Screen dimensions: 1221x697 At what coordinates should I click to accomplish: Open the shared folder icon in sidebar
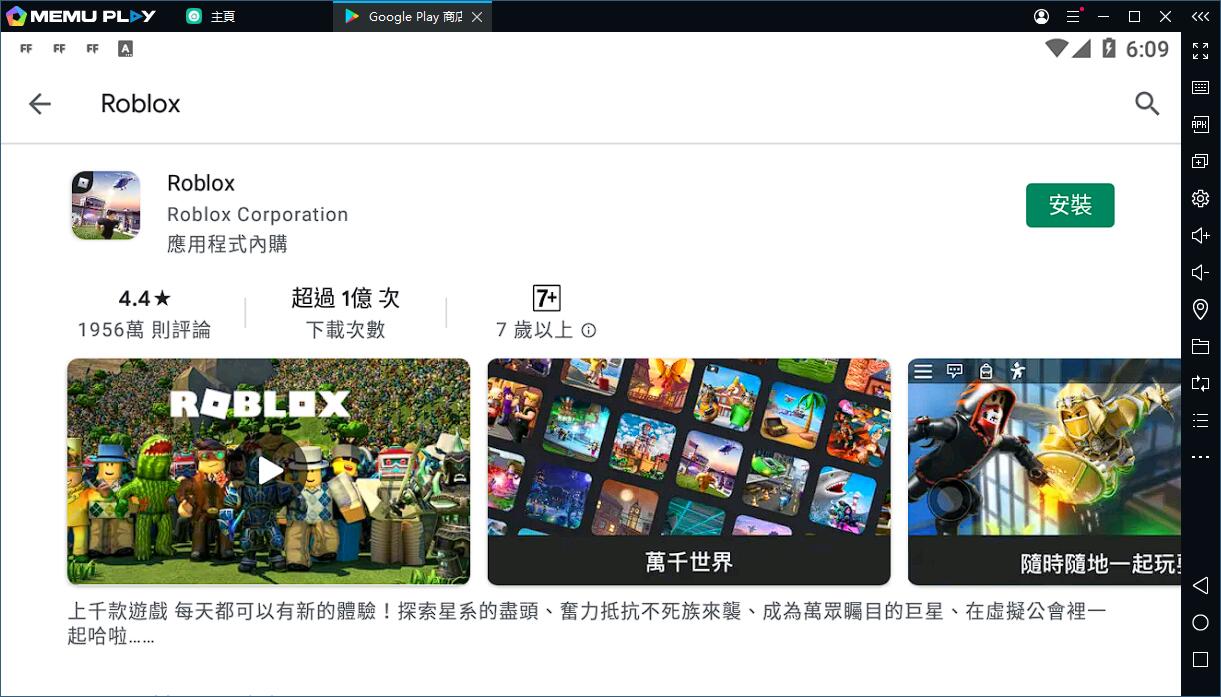pos(1200,346)
